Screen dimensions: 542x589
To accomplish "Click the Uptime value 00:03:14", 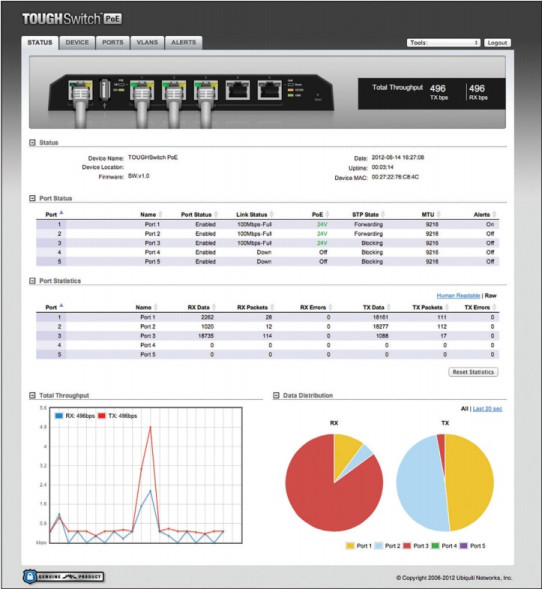I will (383, 167).
